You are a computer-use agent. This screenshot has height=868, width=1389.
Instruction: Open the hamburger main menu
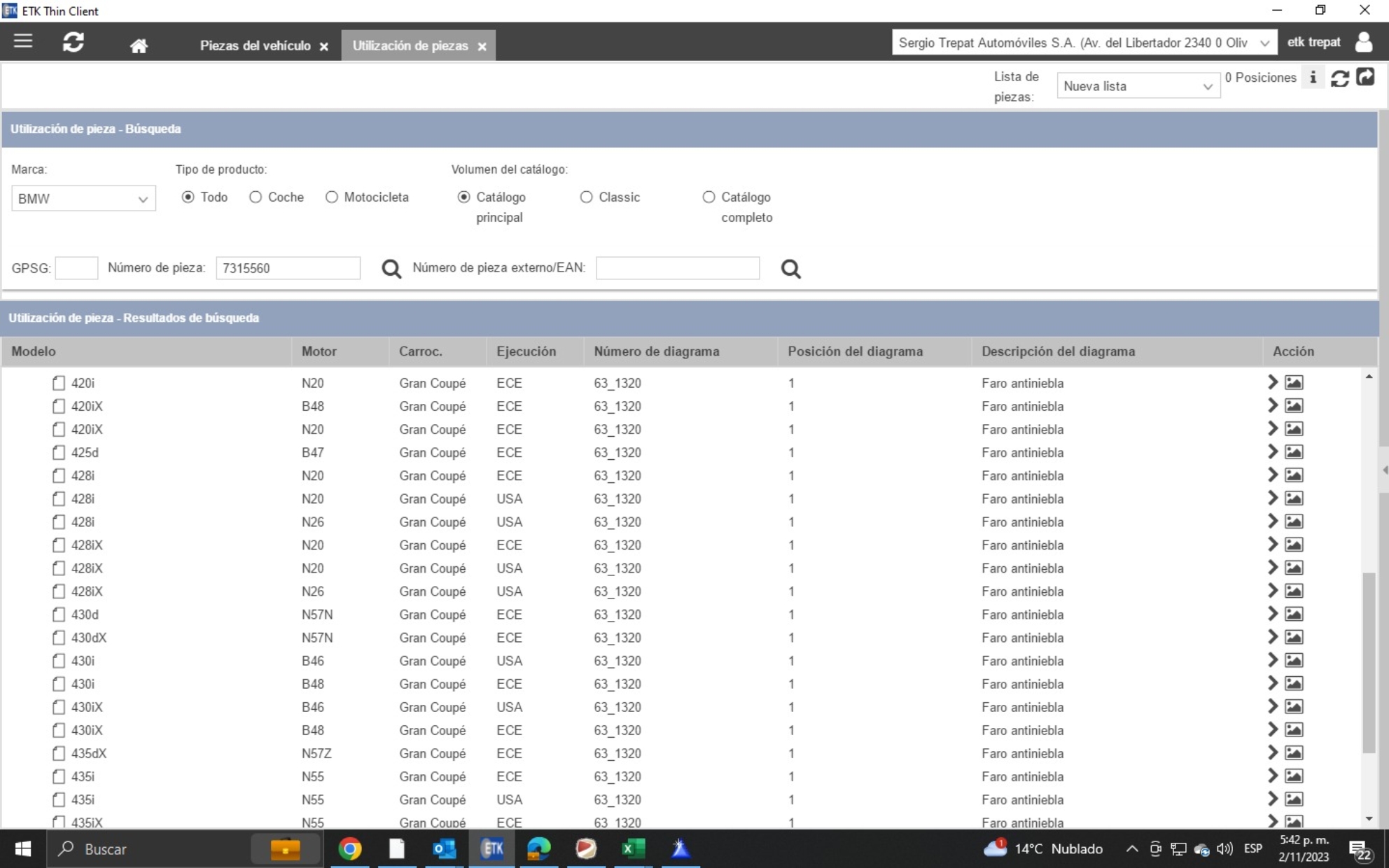click(x=23, y=41)
